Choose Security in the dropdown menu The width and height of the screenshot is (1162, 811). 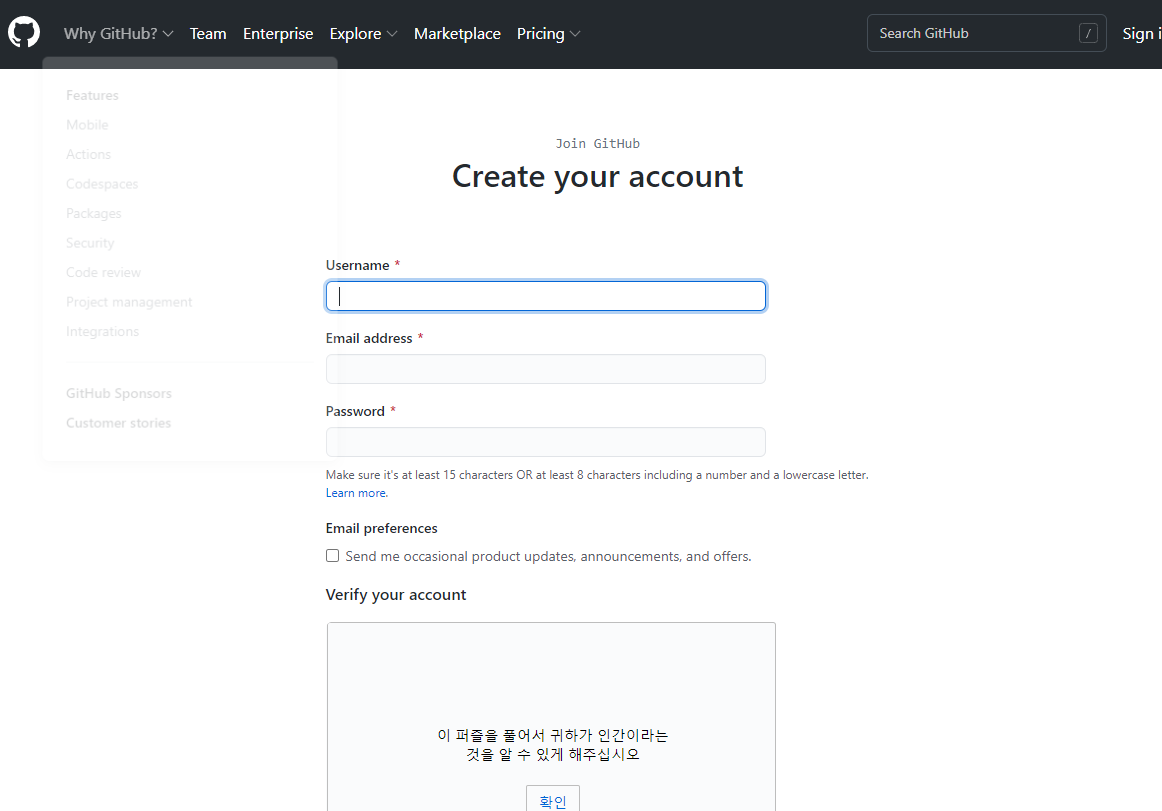90,243
